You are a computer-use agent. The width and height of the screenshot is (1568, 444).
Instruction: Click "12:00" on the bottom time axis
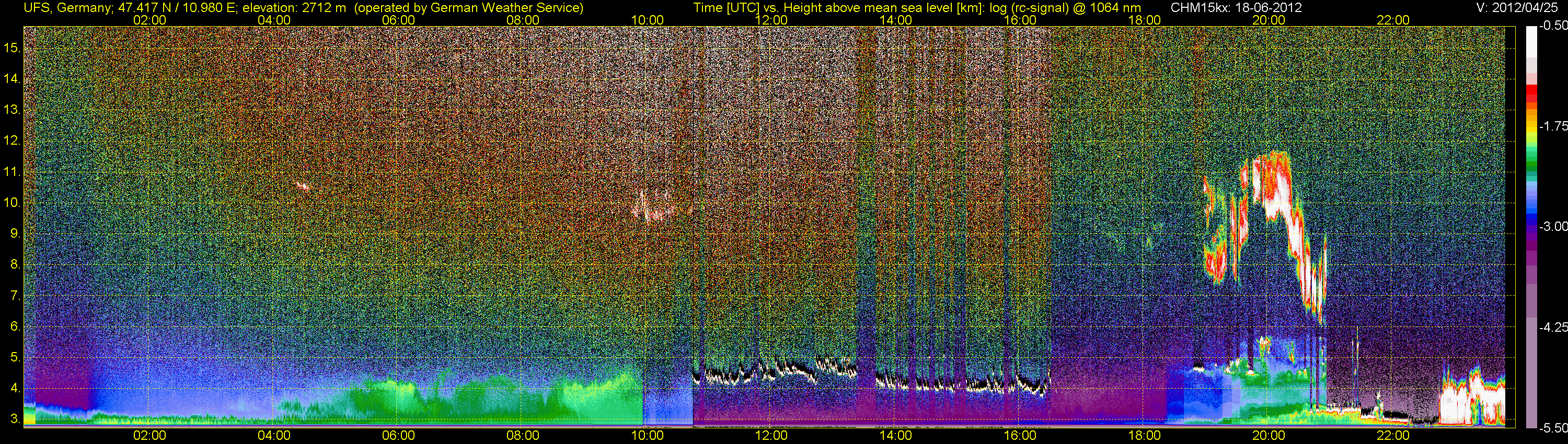[x=771, y=436]
